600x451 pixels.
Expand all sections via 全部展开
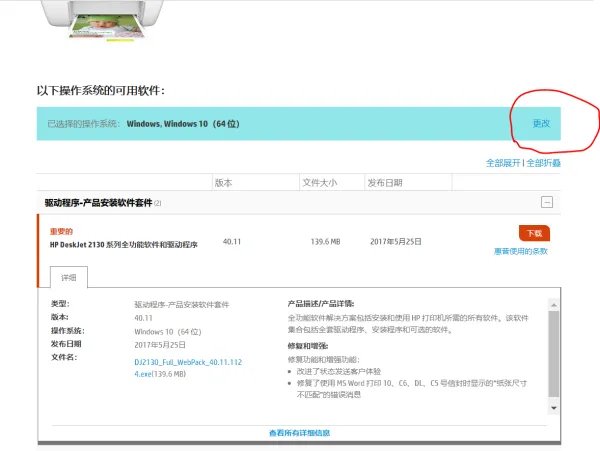coord(503,163)
